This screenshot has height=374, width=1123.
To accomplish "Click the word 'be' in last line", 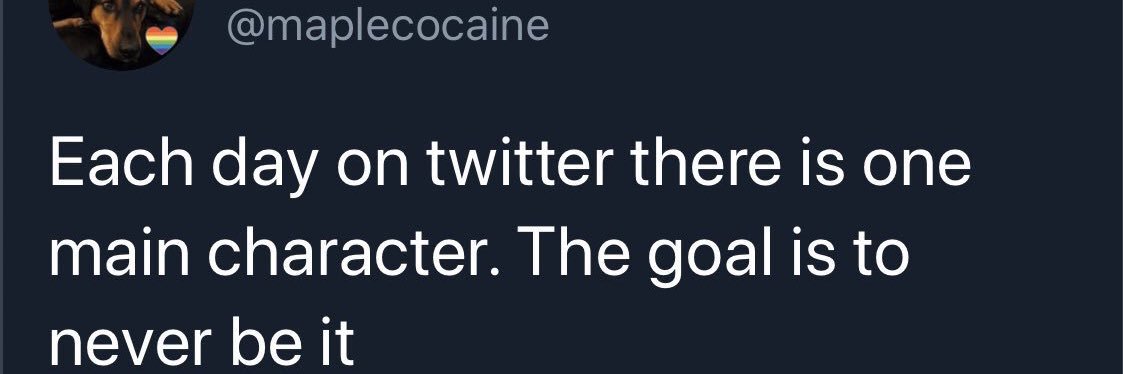I will click(265, 344).
